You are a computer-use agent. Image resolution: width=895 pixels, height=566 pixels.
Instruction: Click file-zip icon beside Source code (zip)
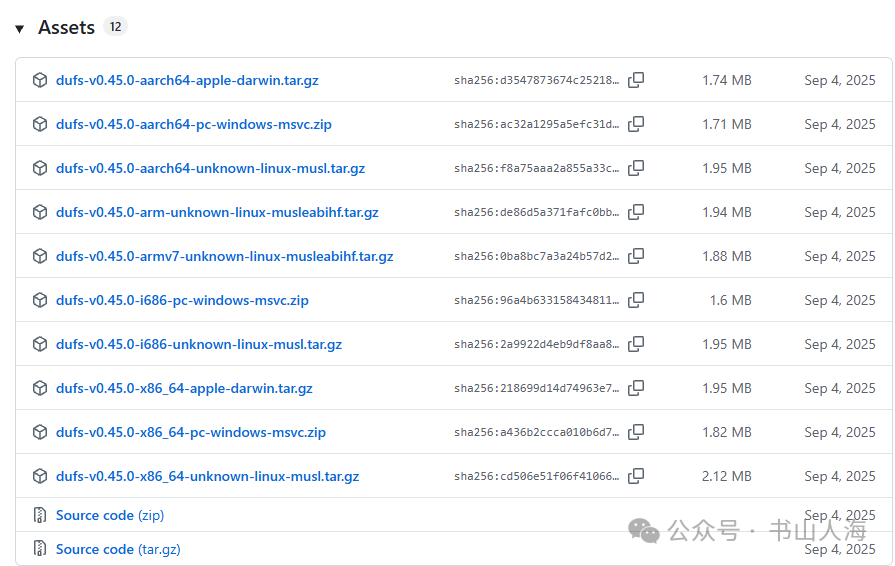coord(40,515)
